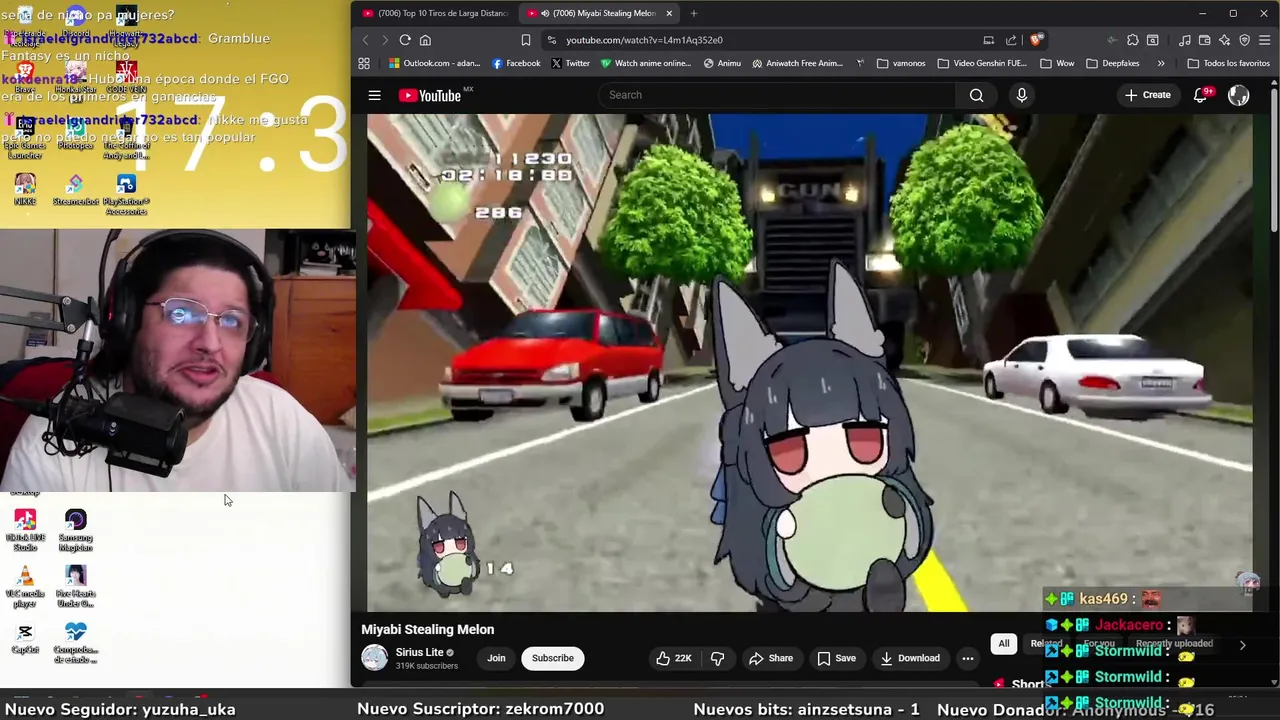1280x720 pixels.
Task: Share the video
Action: click(x=770, y=658)
